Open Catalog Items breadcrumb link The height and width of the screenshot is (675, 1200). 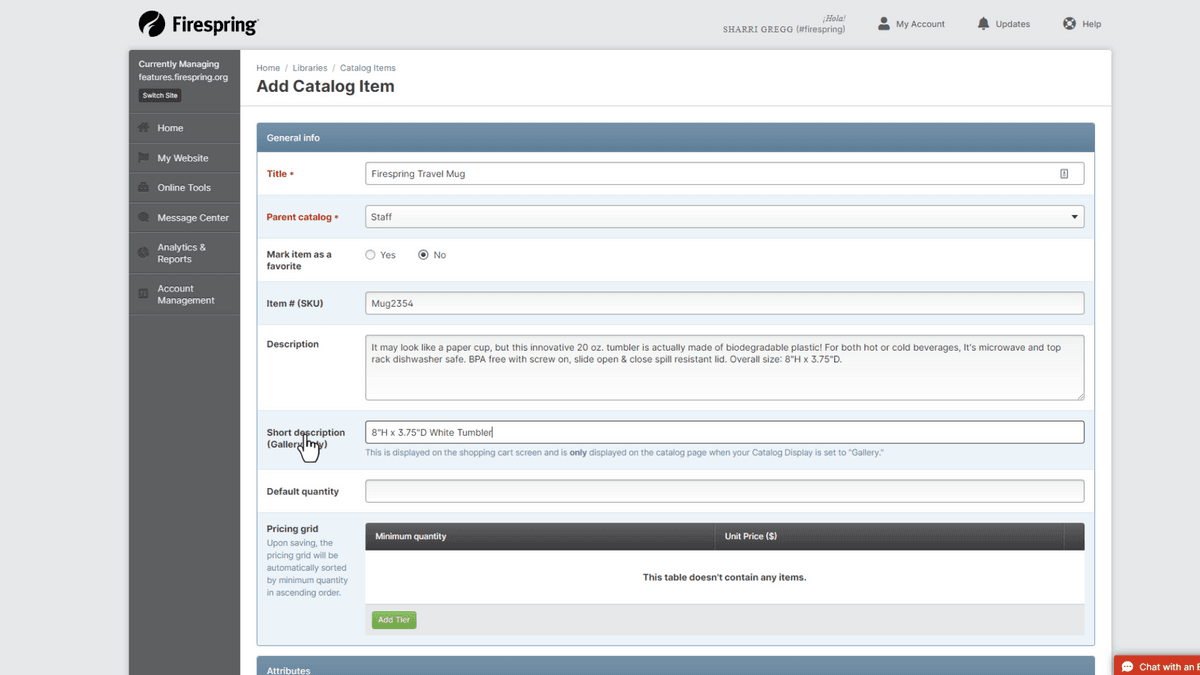[x=367, y=68]
